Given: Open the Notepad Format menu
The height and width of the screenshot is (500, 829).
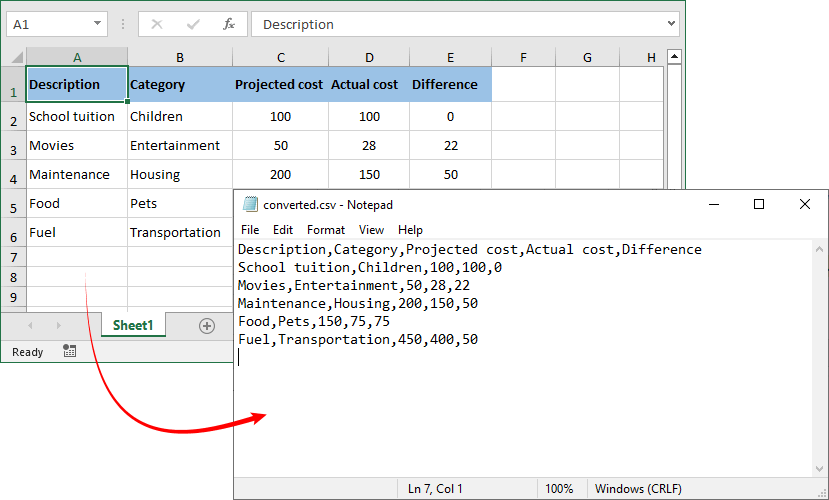Looking at the screenshot, I should (x=326, y=230).
